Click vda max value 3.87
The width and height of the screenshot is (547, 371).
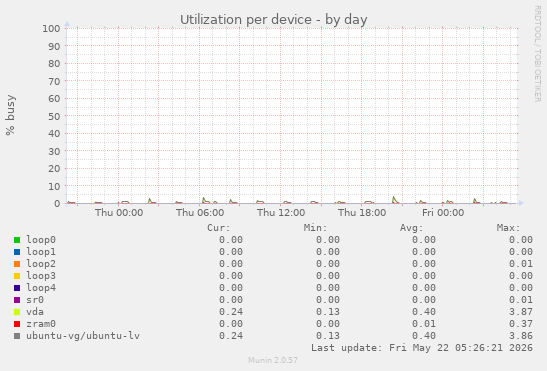pyautogui.click(x=520, y=312)
